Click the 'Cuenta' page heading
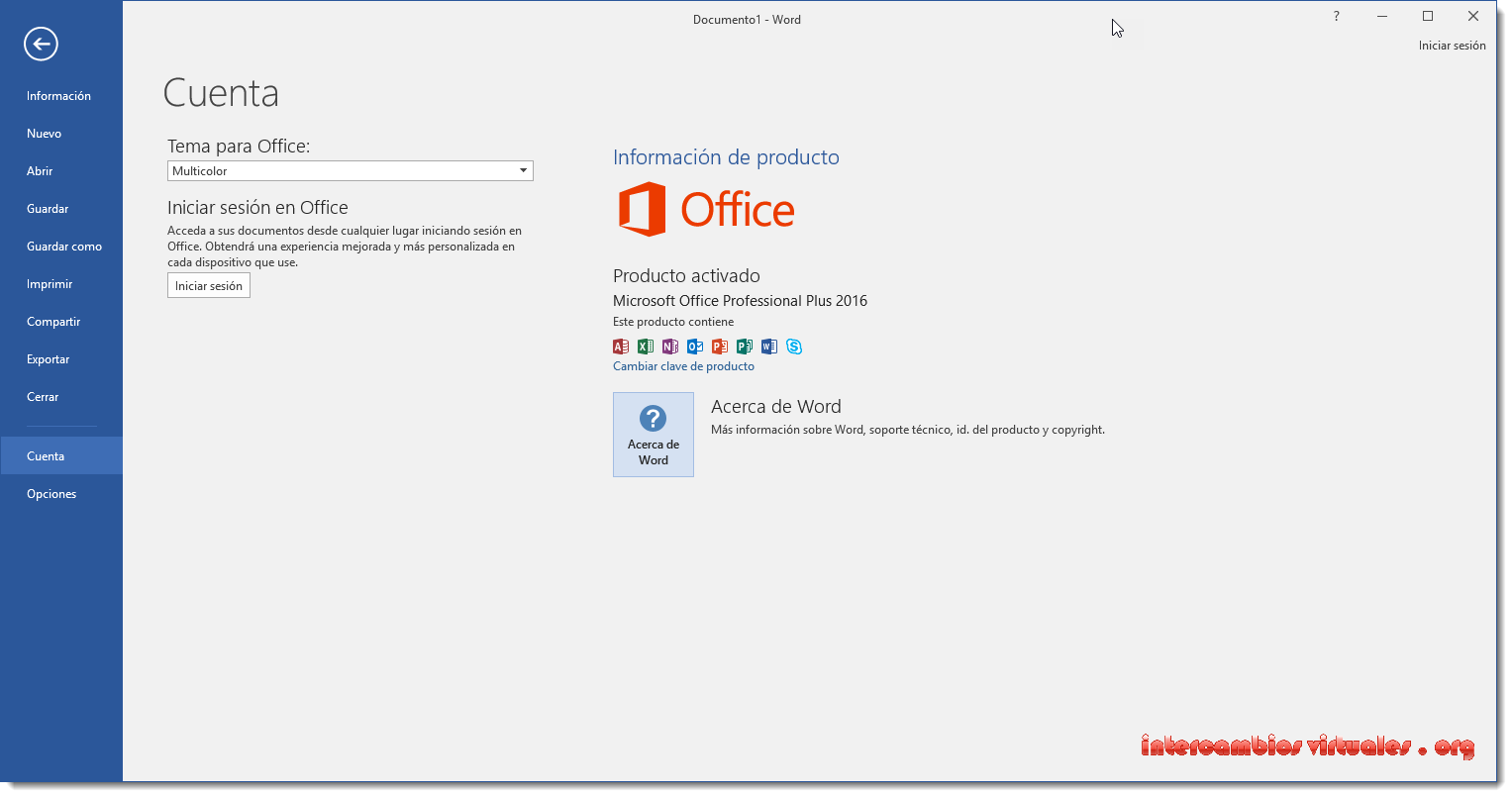 [x=221, y=93]
